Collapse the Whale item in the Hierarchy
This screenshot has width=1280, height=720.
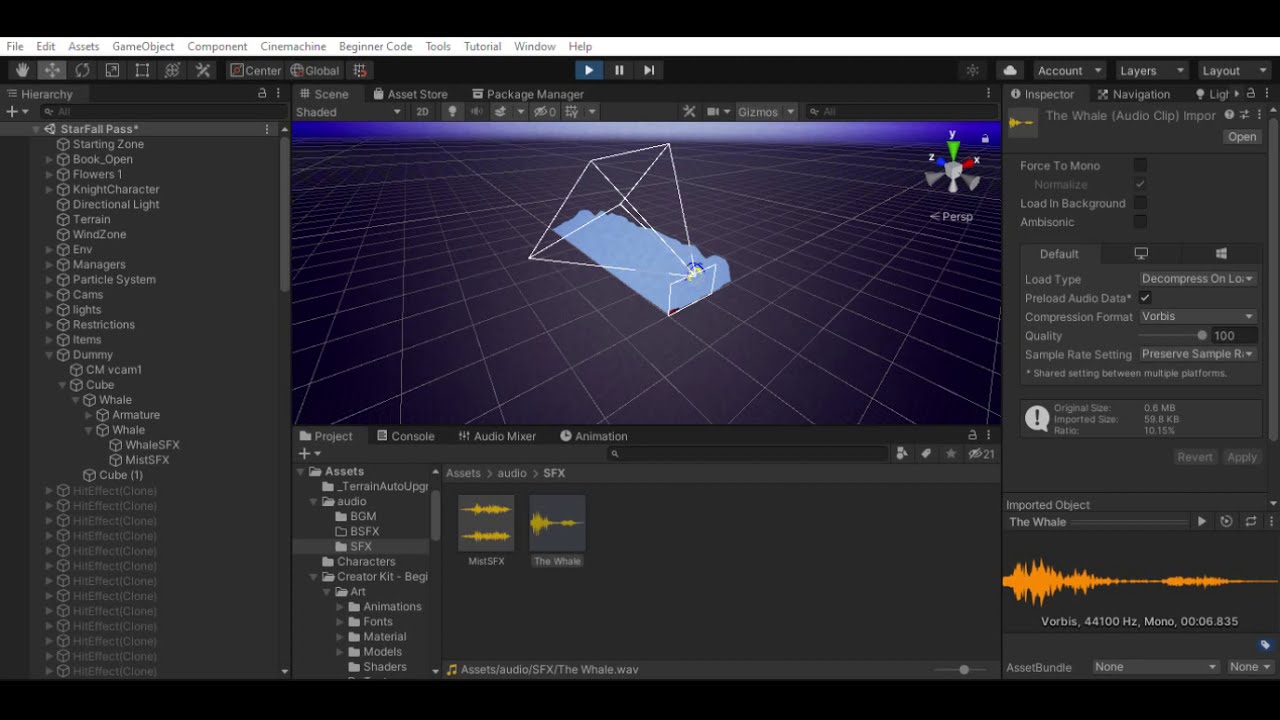(75, 399)
